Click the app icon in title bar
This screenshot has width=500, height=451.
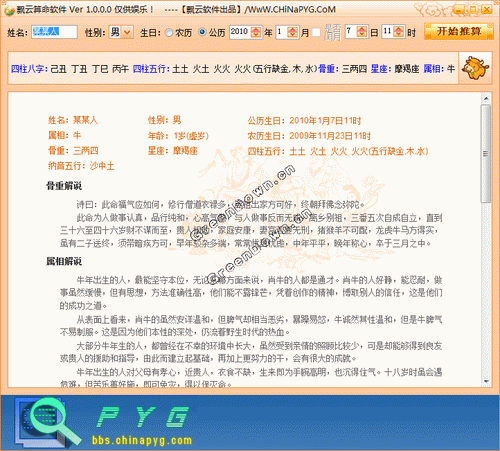pos(9,10)
